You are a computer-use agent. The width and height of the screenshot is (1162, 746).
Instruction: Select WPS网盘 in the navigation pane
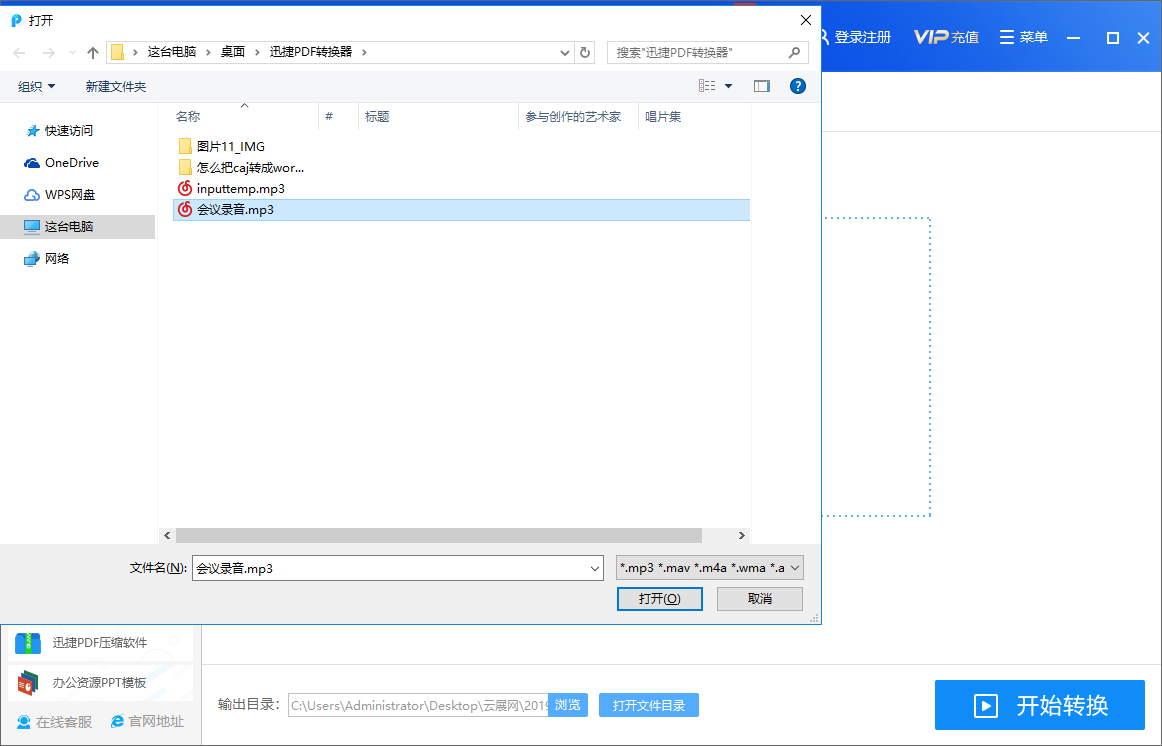pos(70,195)
